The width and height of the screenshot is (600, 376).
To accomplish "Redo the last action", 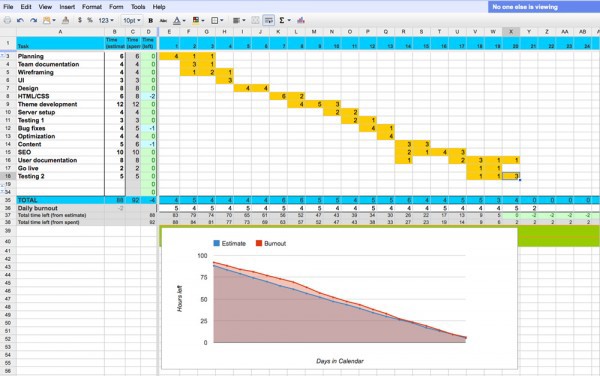I will point(34,20).
